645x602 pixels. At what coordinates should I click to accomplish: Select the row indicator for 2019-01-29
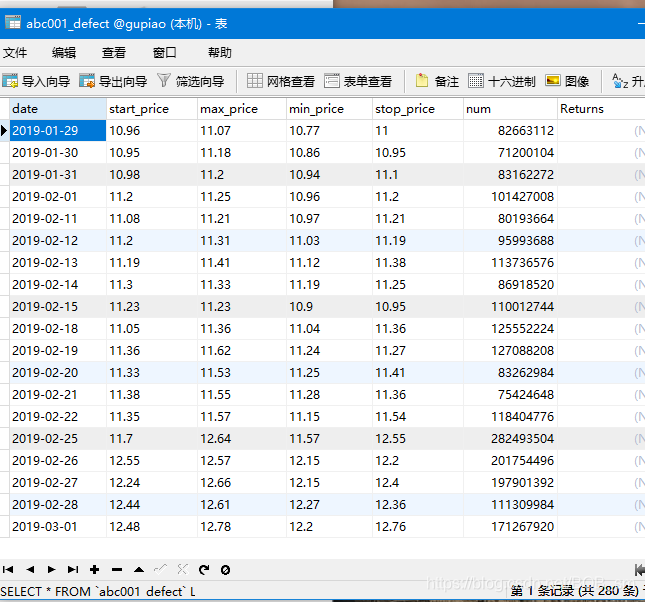point(5,130)
